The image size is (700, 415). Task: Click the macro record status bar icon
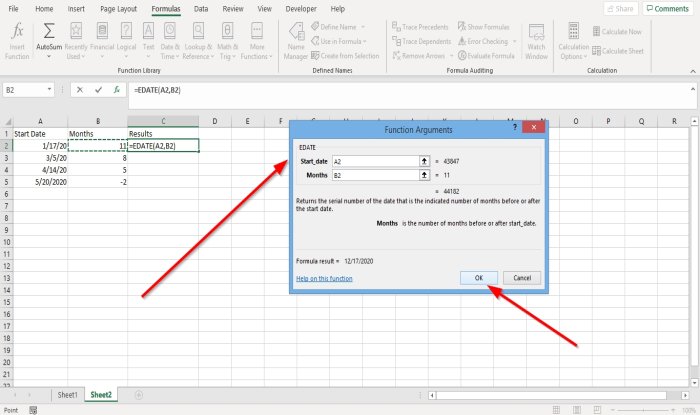(x=33, y=410)
